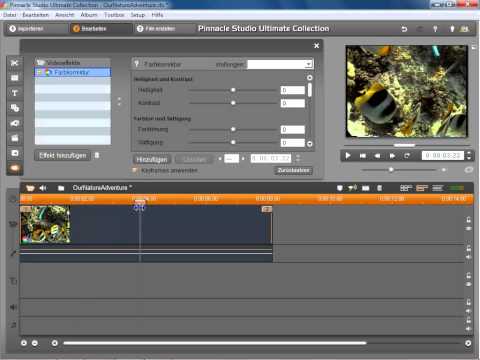Delete effect with trash icon beside Effekt hinzufügen
Image resolution: width=480 pixels, height=360 pixels.
point(97,155)
